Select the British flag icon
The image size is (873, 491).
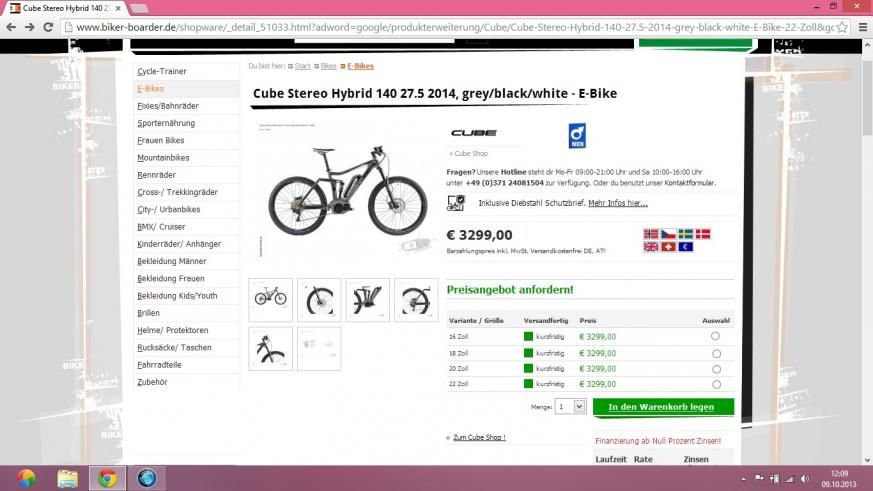[x=651, y=247]
